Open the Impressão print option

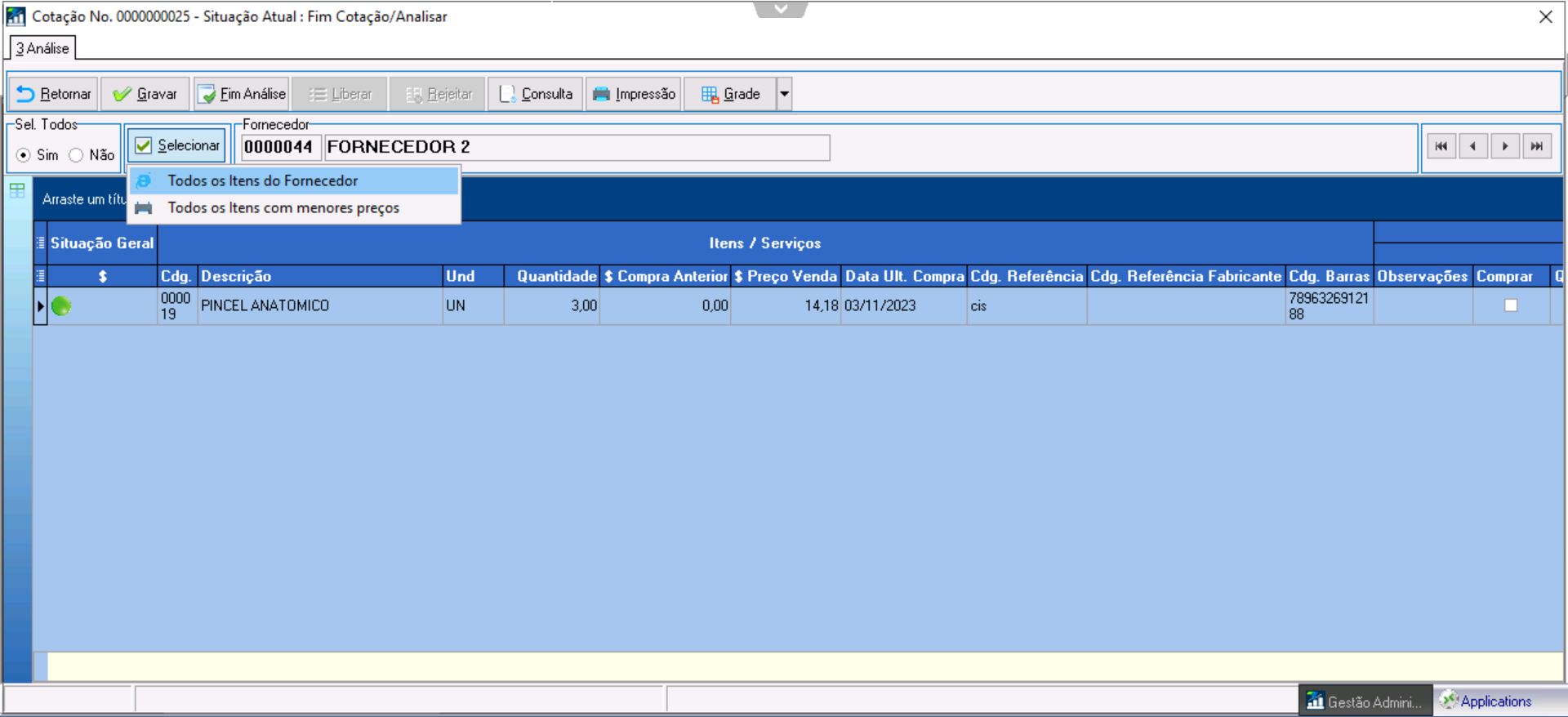(x=634, y=94)
